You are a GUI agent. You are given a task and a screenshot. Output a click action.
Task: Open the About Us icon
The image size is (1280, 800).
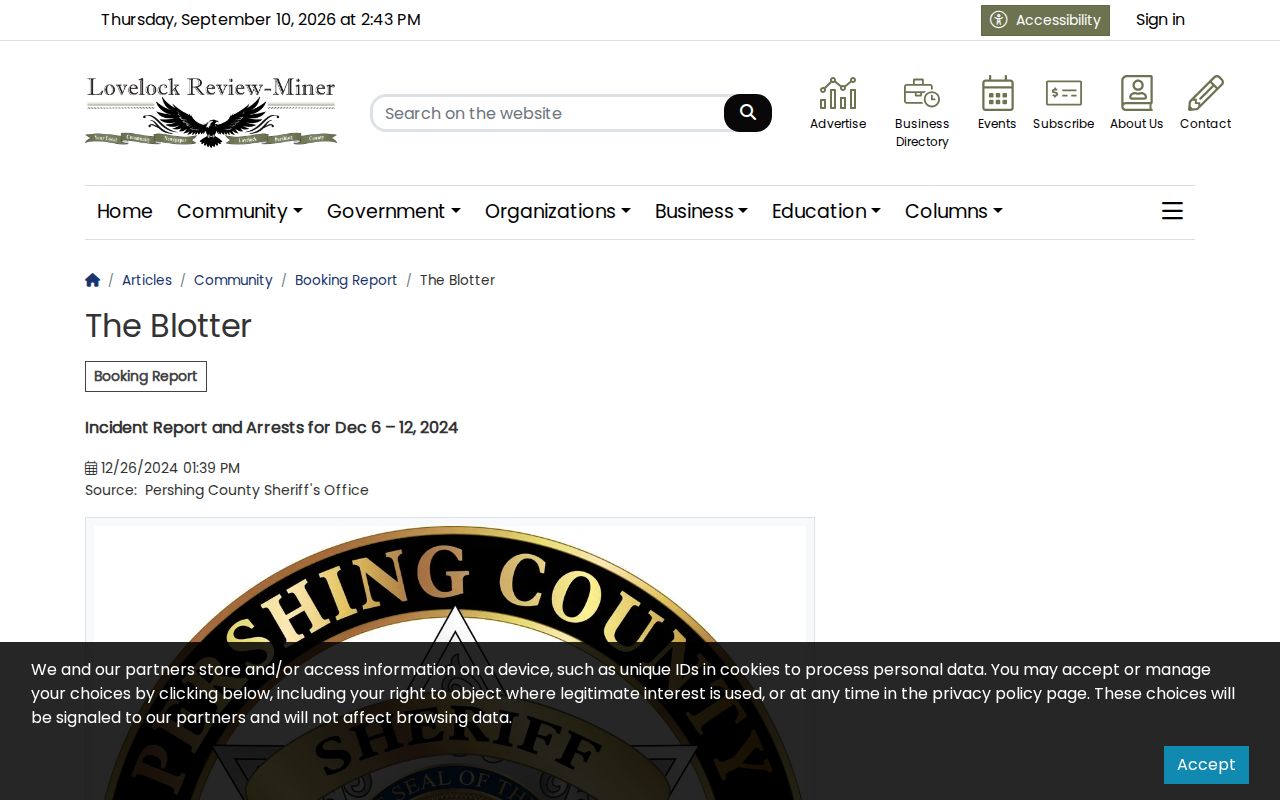coord(1136,93)
